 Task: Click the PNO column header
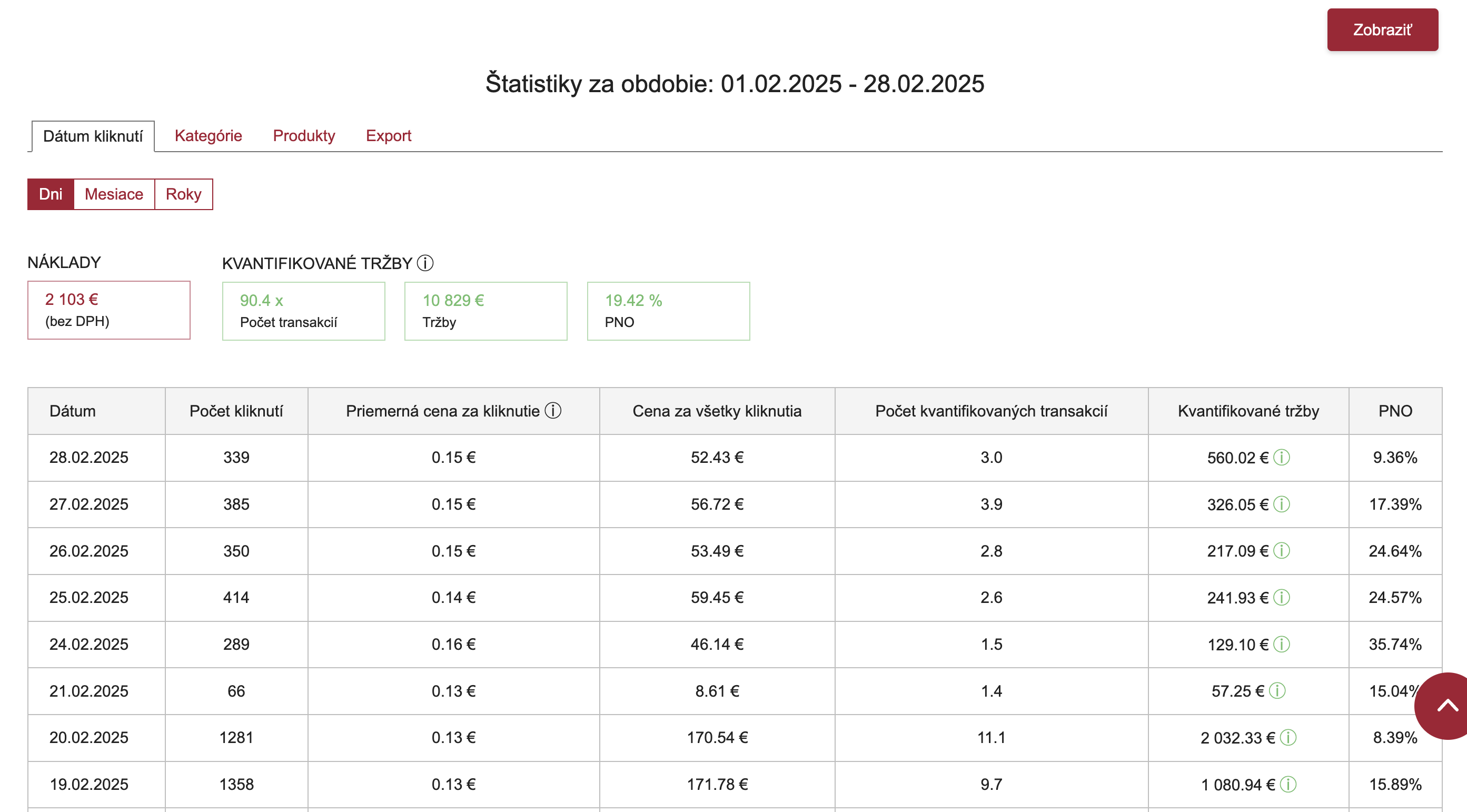pos(1395,411)
